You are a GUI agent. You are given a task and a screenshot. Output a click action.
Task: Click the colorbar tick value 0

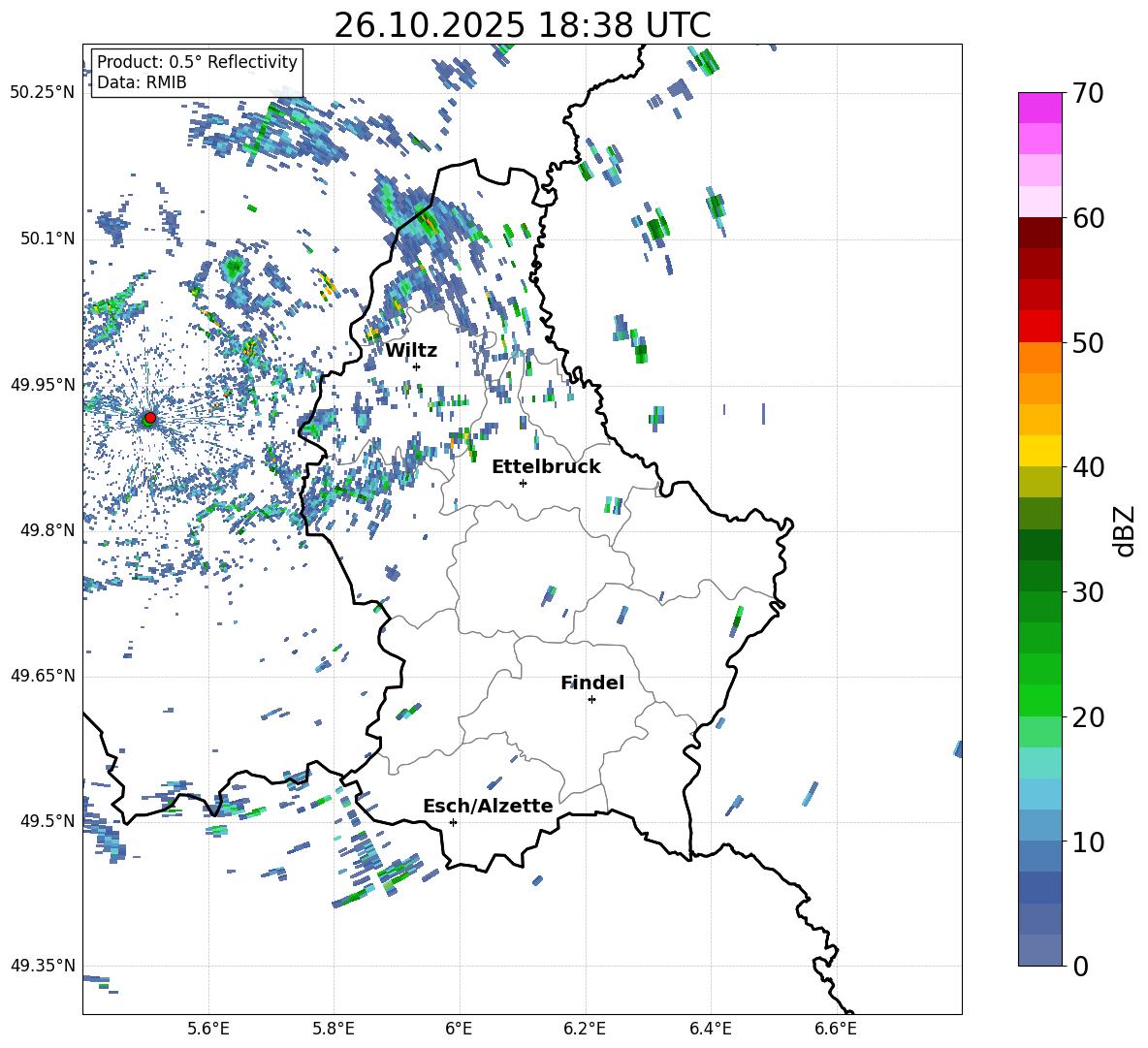click(1080, 967)
